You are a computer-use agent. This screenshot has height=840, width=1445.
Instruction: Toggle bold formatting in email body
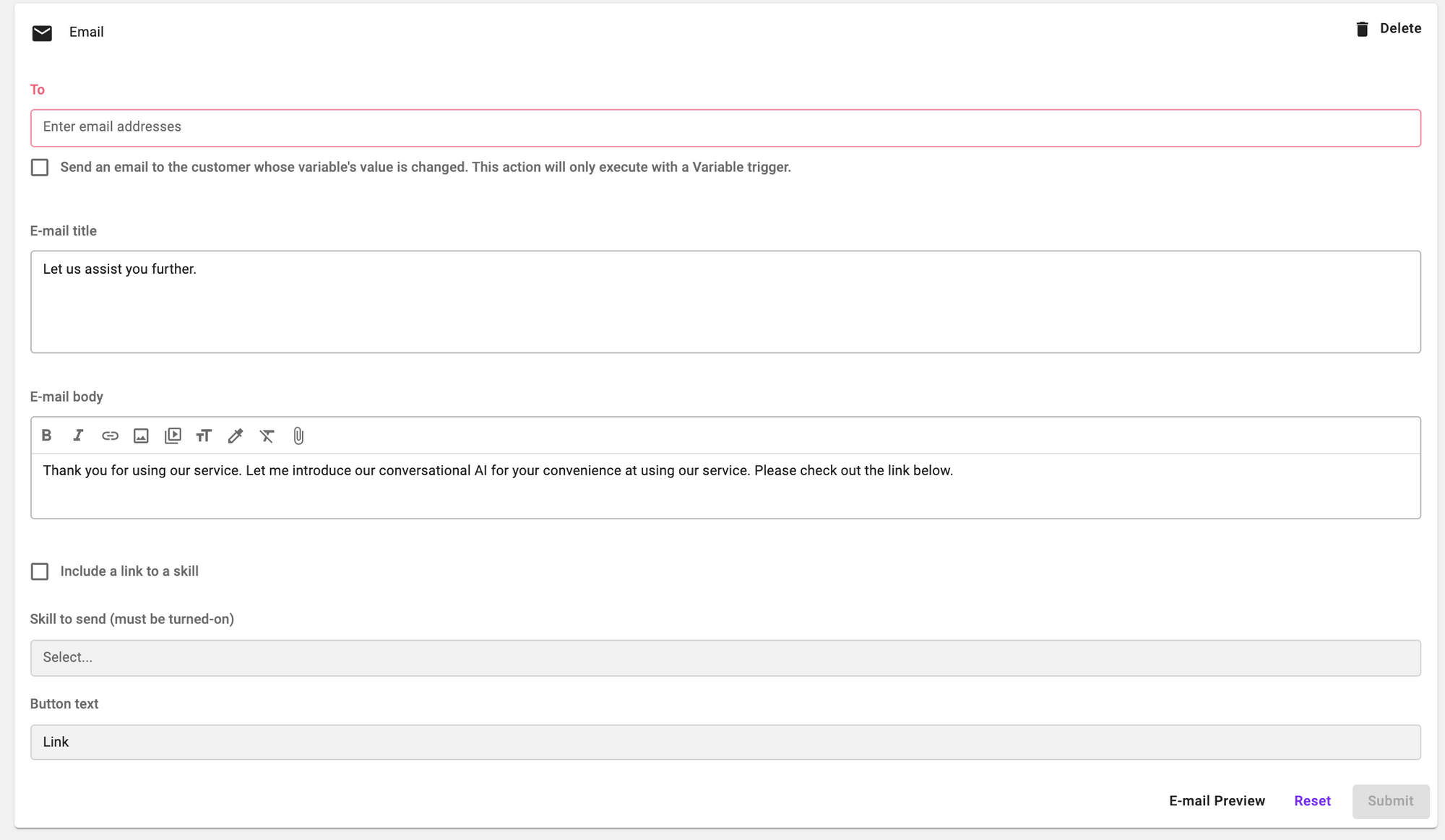click(x=46, y=436)
